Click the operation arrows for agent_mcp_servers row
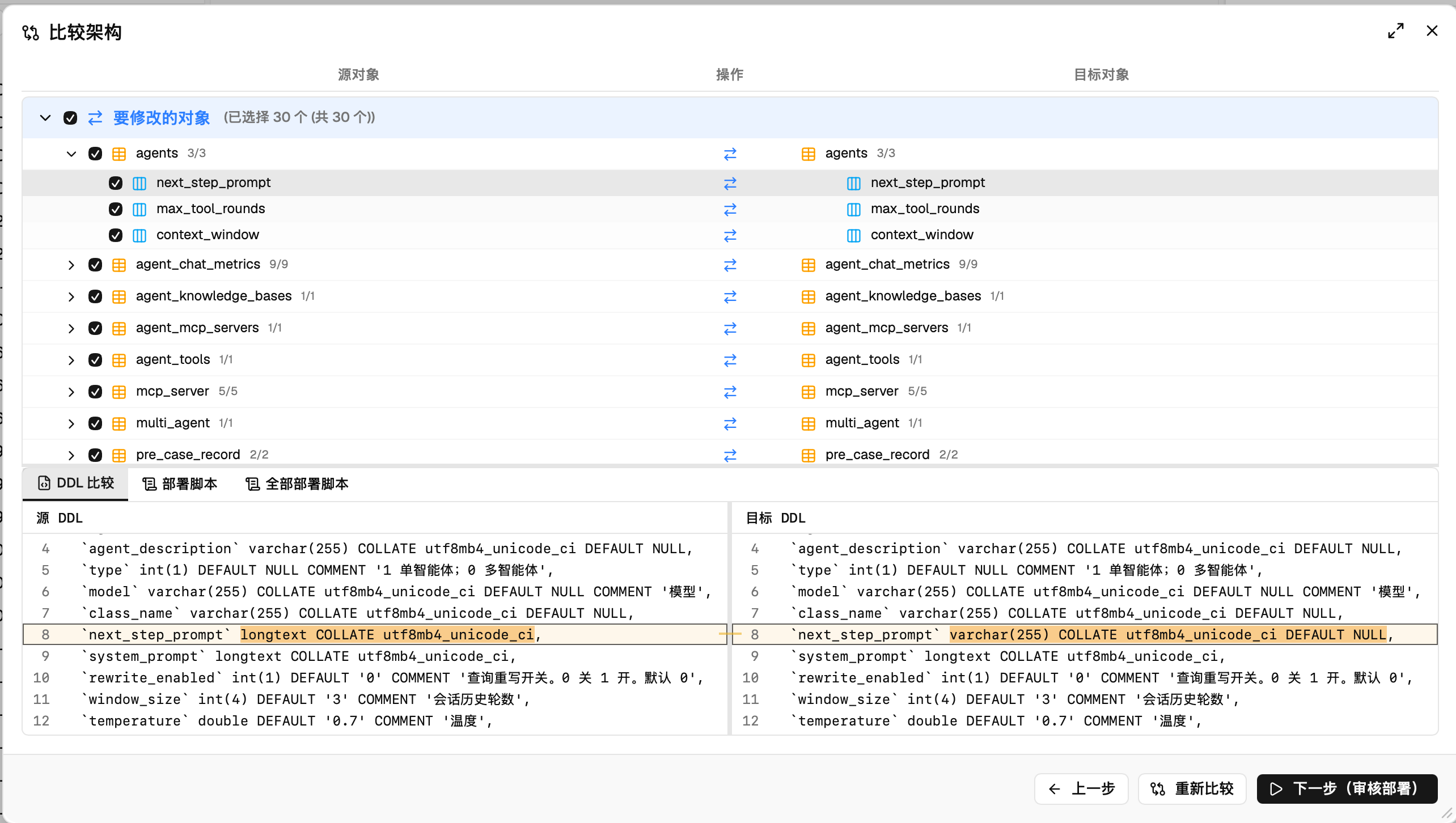 click(x=730, y=328)
